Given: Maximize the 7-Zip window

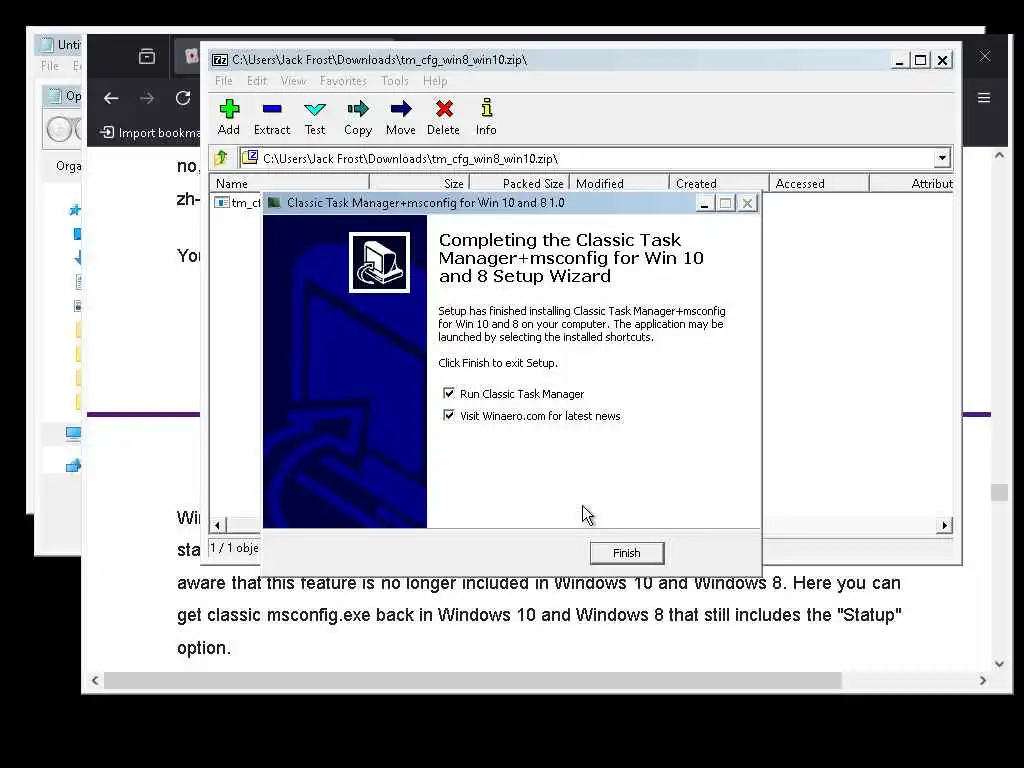Looking at the screenshot, I should point(921,60).
